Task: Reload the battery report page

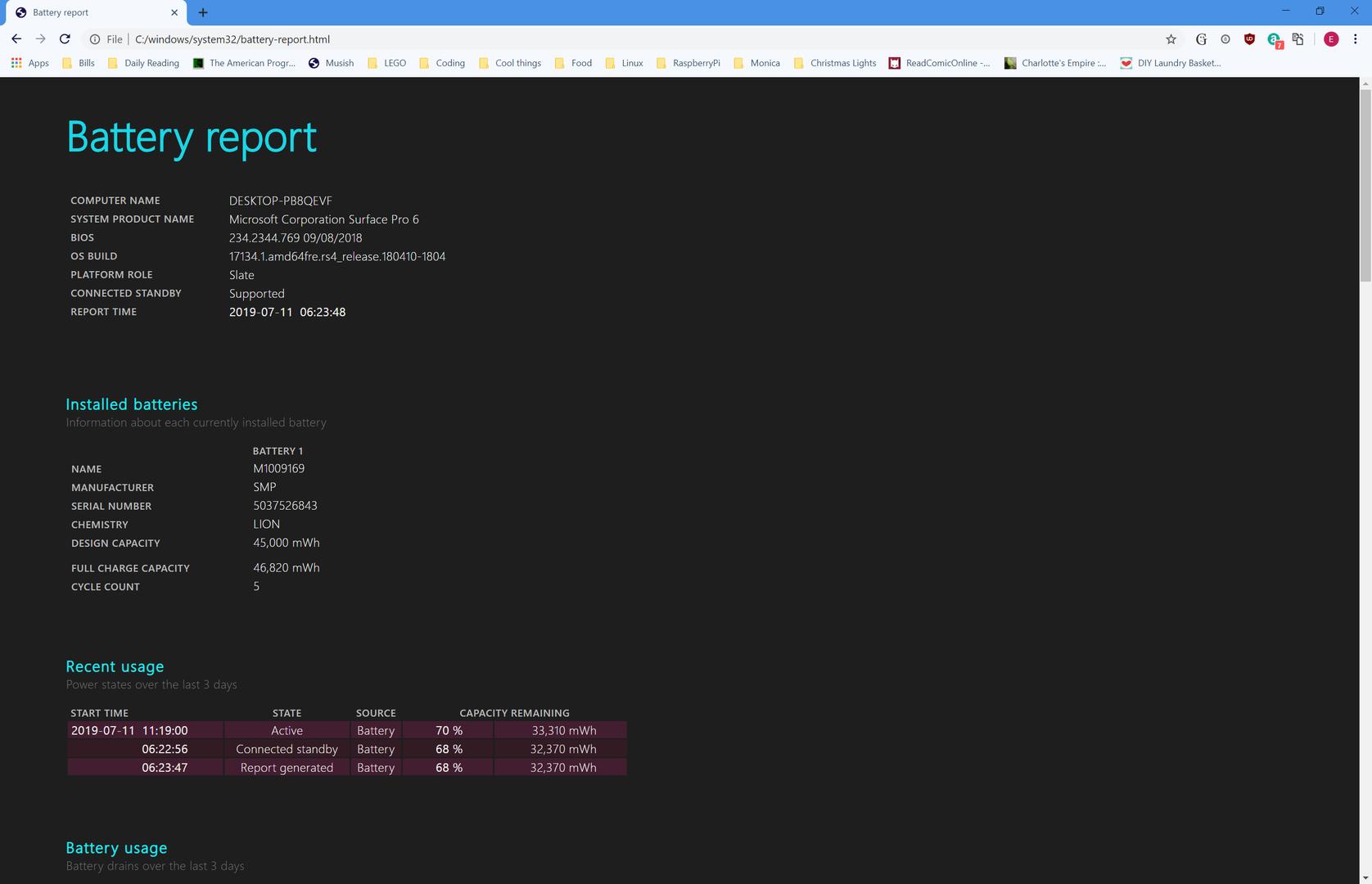Action: point(65,39)
